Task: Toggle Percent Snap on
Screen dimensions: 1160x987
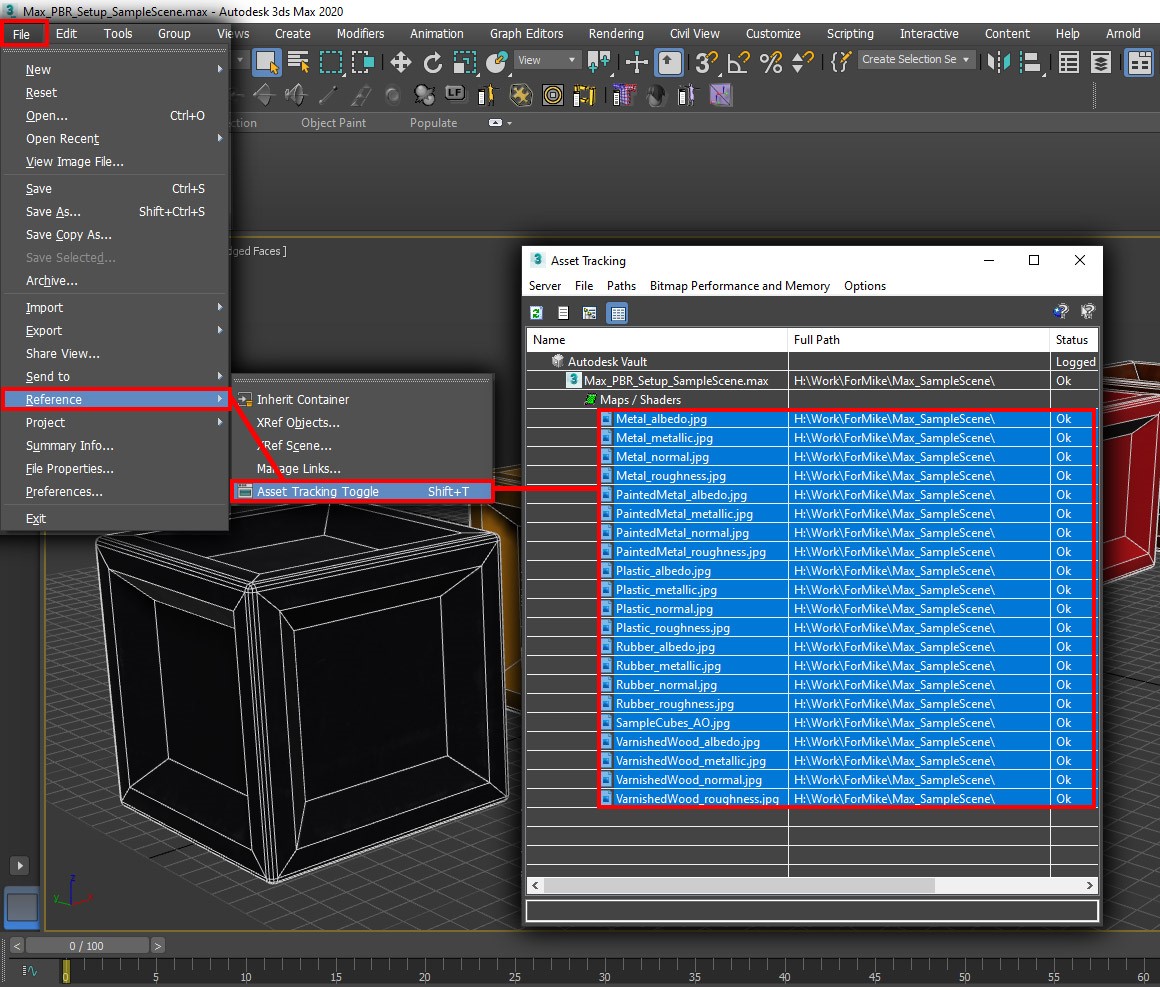Action: click(x=770, y=60)
